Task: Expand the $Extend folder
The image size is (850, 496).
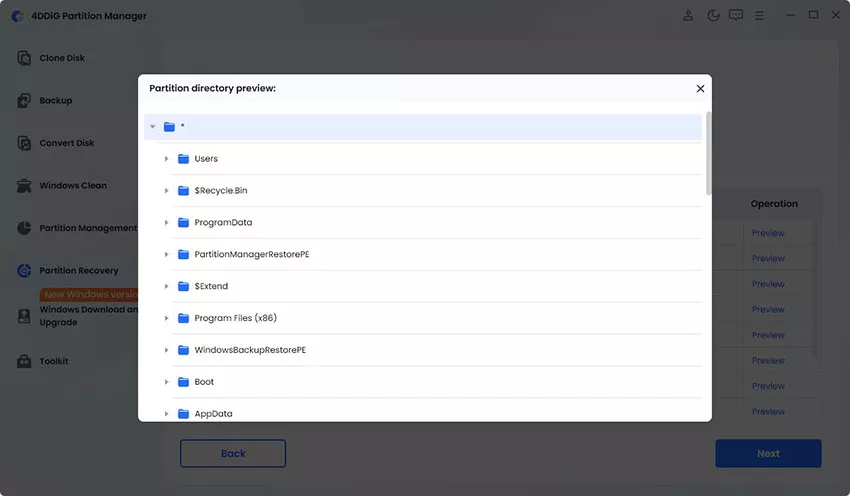Action: (x=166, y=286)
